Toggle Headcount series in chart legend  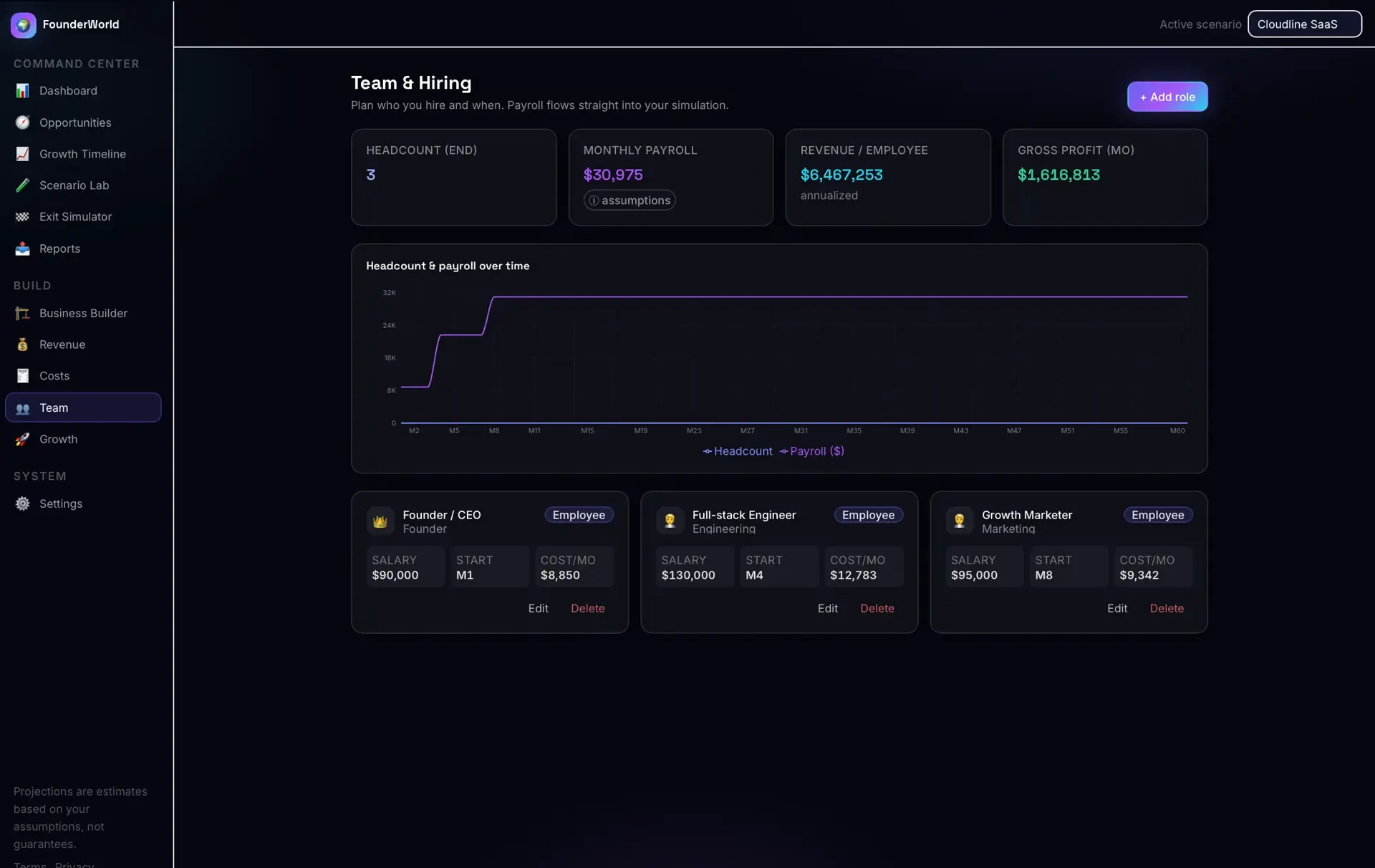pyautogui.click(x=738, y=451)
